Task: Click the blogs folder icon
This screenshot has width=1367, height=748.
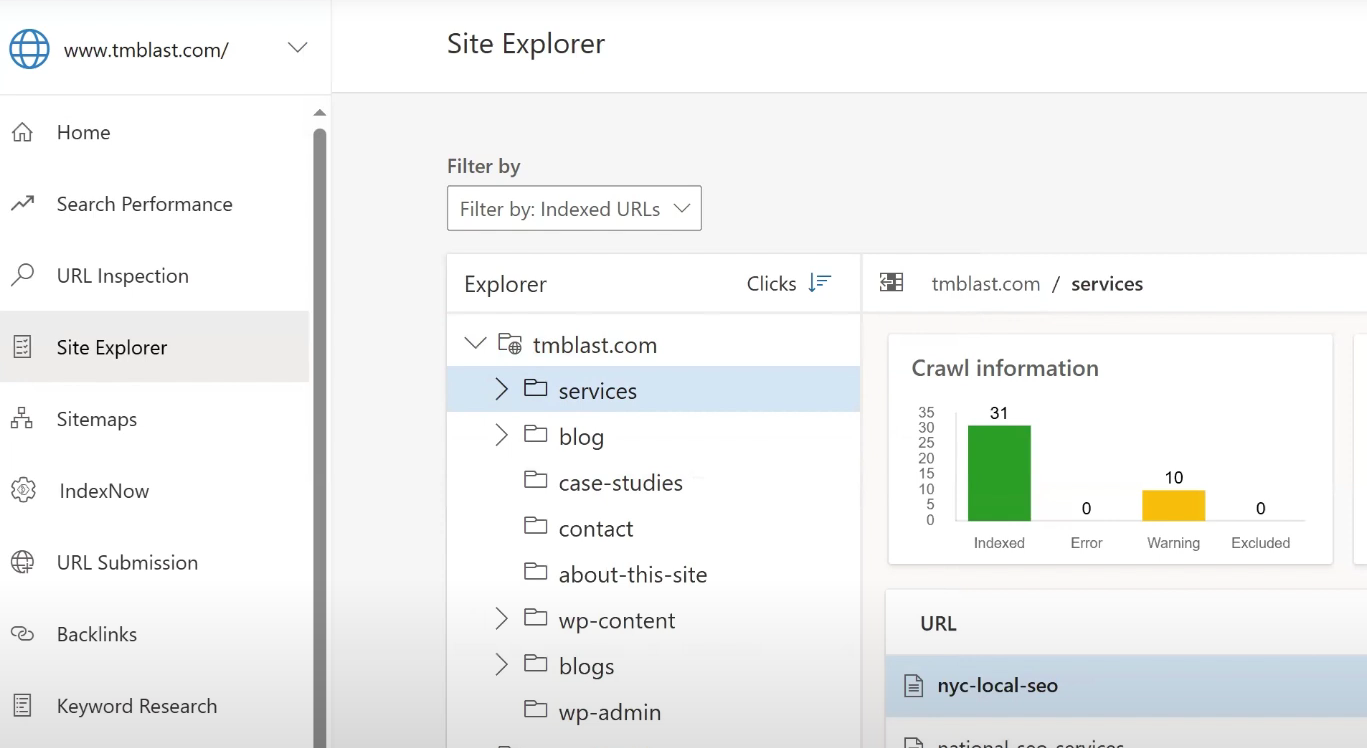Action: [x=536, y=664]
